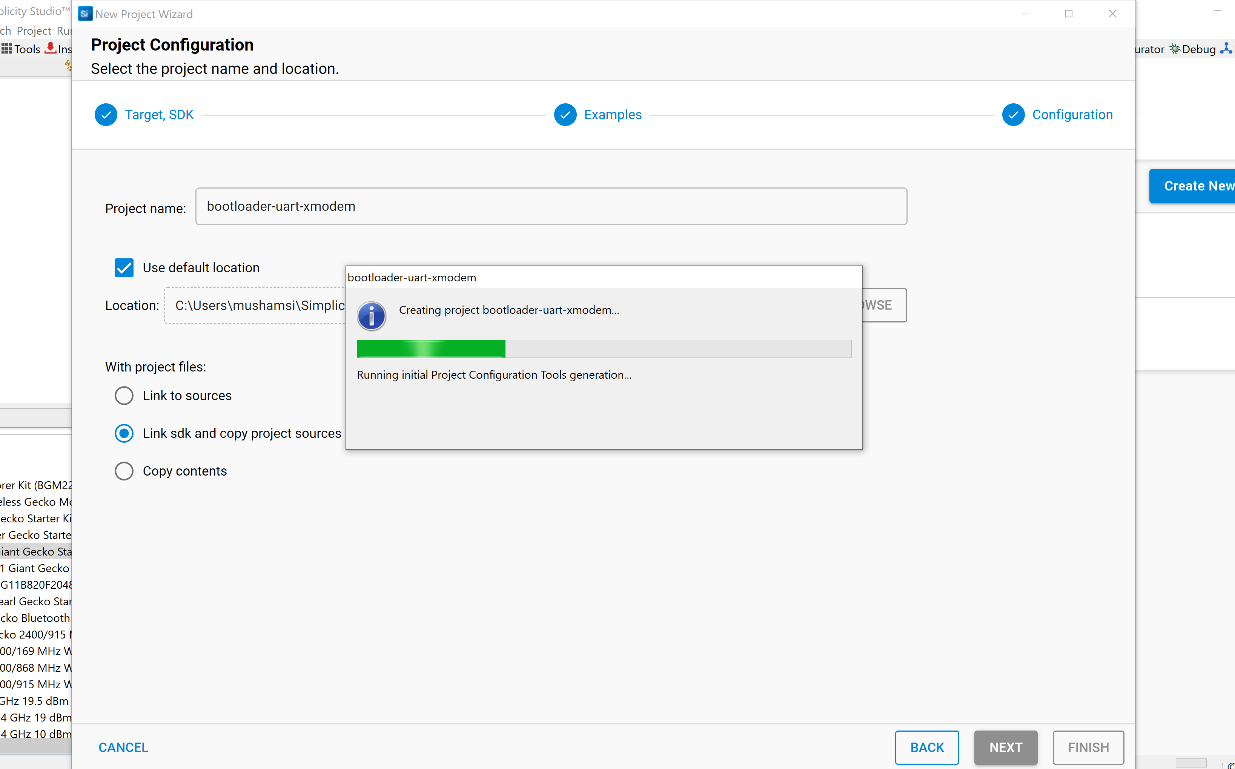Click the Target, SDK step checkmark icon
Viewport: 1235px width, 769px height.
coord(106,115)
